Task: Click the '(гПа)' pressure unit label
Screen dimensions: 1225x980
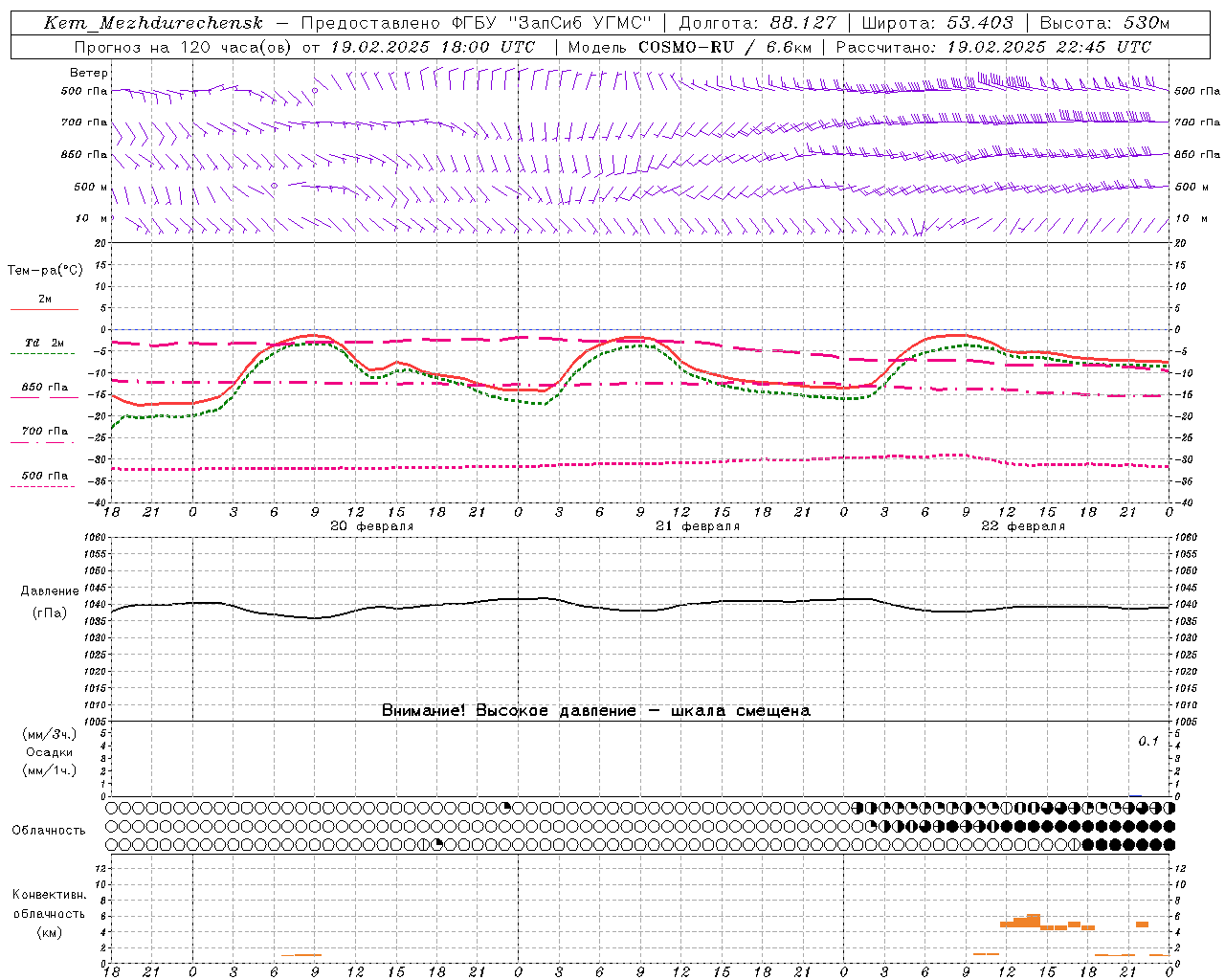Action: 49,613
